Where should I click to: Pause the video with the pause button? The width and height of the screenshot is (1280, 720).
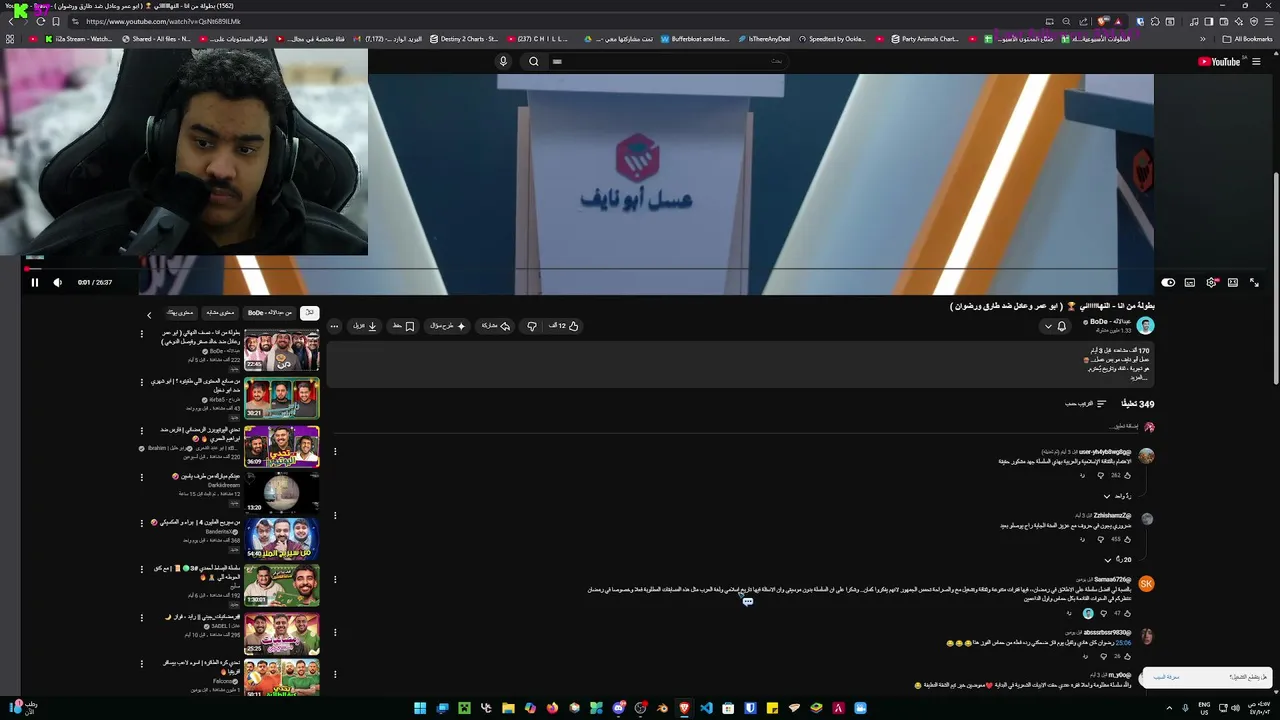tap(34, 282)
